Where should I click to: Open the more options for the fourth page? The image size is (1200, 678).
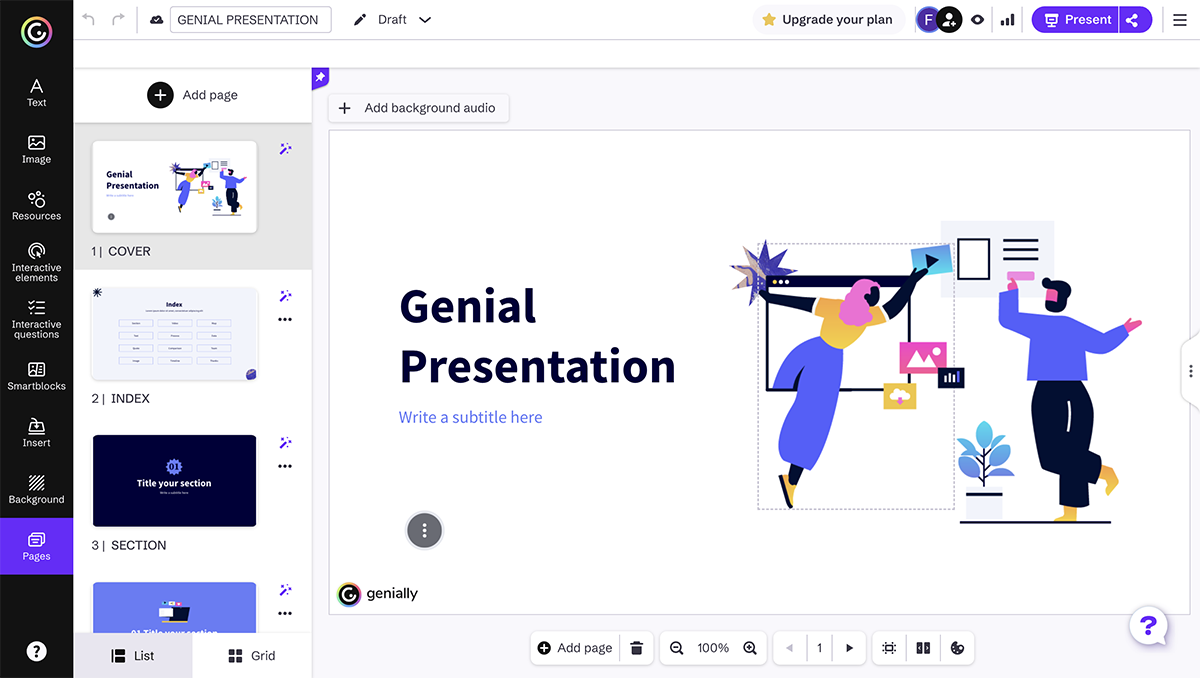[285, 613]
